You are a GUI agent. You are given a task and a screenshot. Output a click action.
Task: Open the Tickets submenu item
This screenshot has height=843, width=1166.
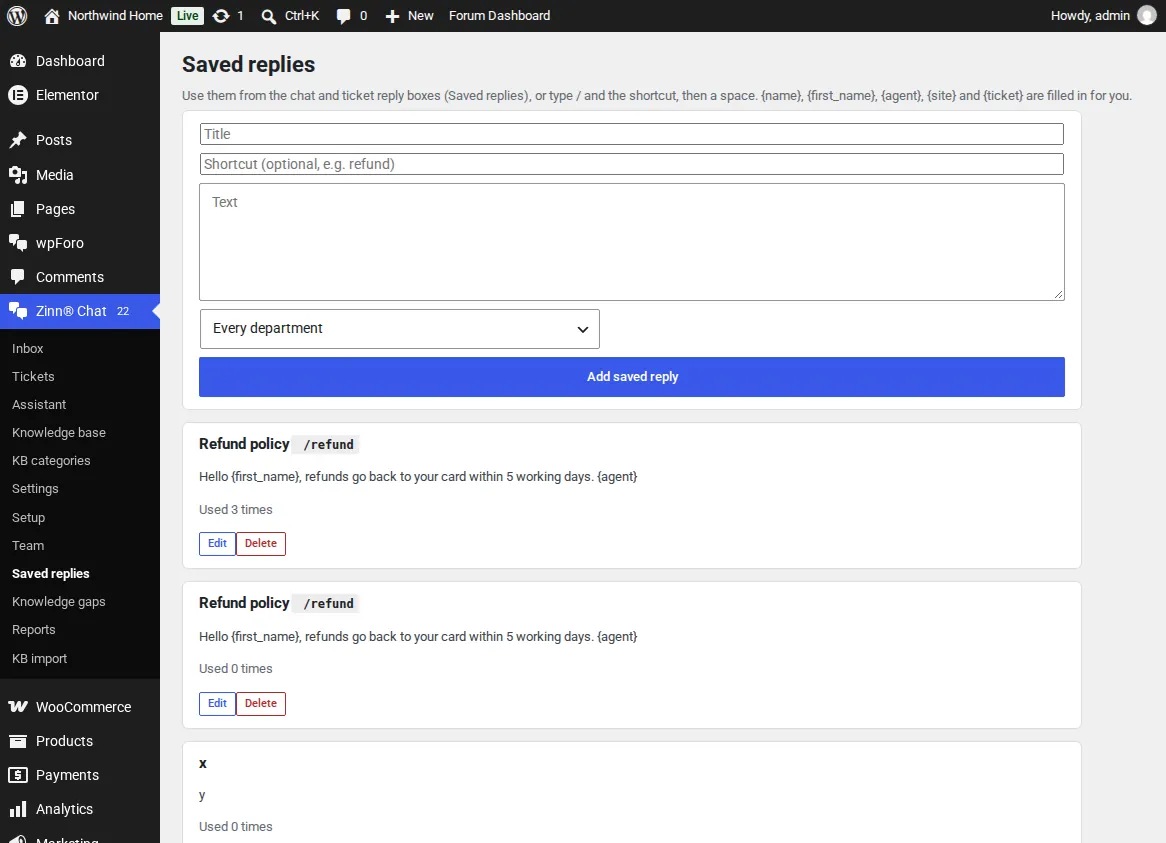pyautogui.click(x=33, y=376)
